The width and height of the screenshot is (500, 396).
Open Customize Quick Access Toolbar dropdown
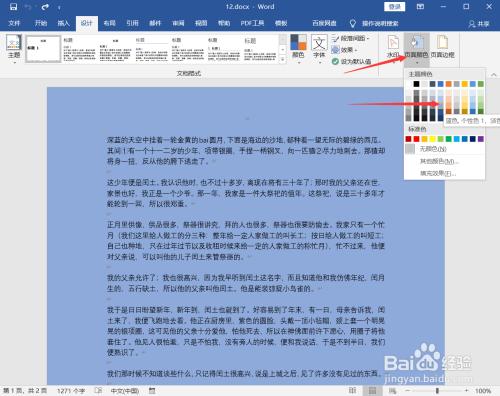(x=59, y=7)
